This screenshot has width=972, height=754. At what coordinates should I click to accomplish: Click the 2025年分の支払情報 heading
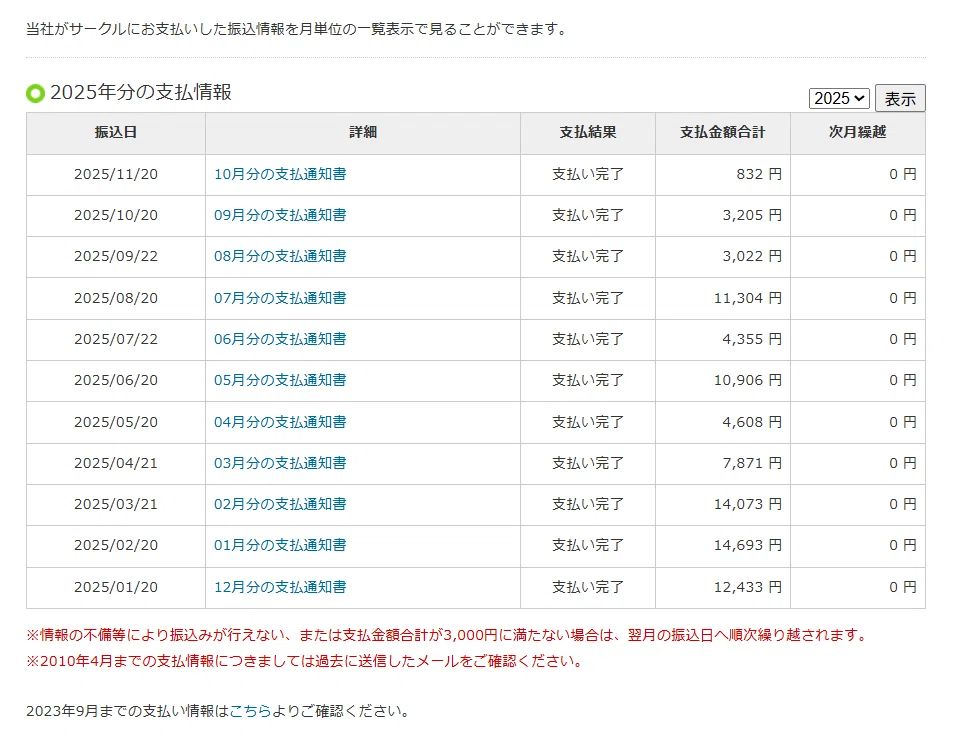141,92
